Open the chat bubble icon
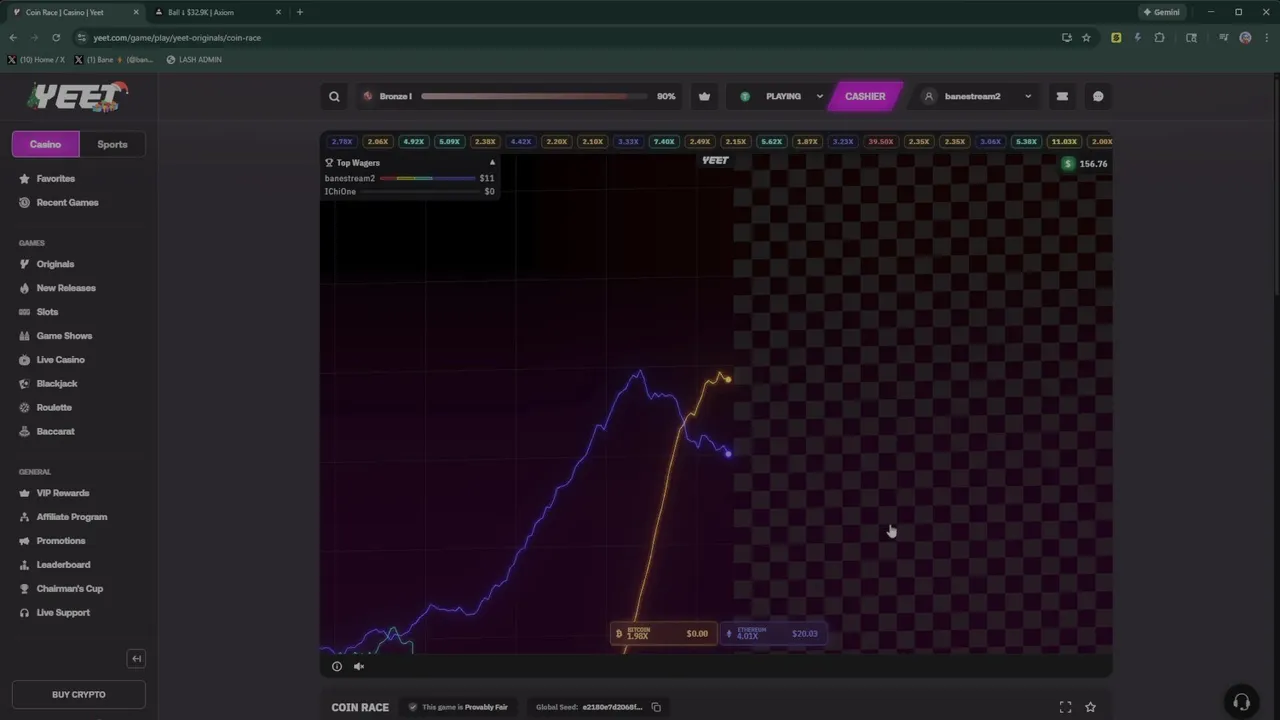Screen dimensions: 1280x720 [x=1098, y=97]
